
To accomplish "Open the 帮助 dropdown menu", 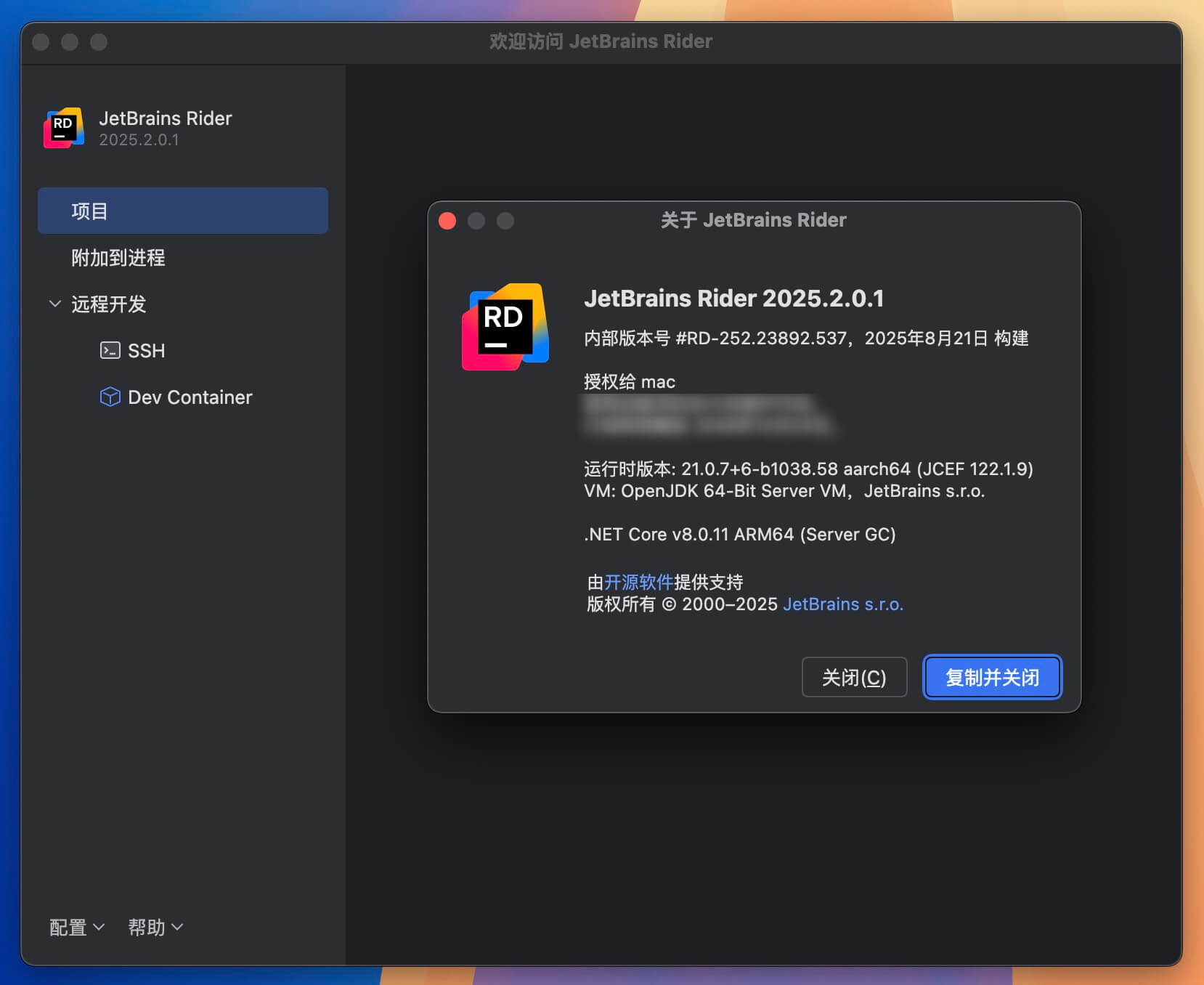I will point(155,927).
